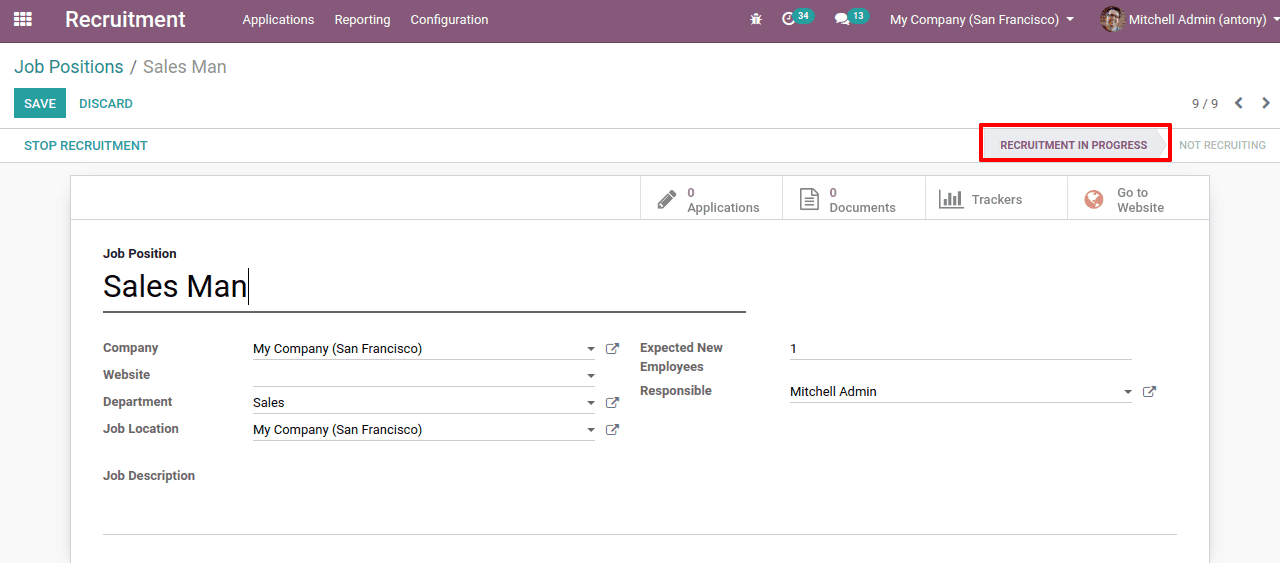Click the Expected New Employees input
The height and width of the screenshot is (563, 1280).
point(961,348)
